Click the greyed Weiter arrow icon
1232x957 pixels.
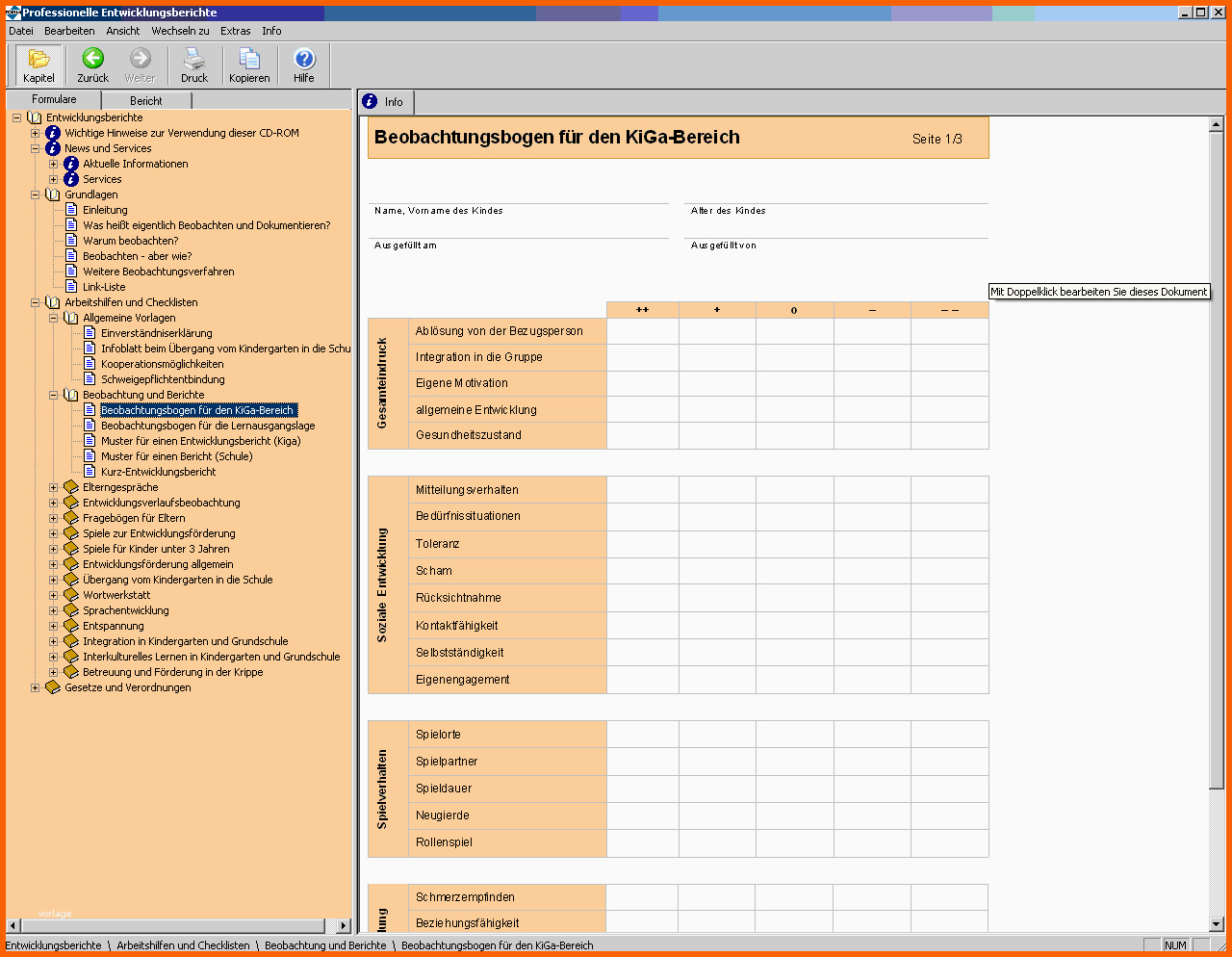pyautogui.click(x=141, y=59)
